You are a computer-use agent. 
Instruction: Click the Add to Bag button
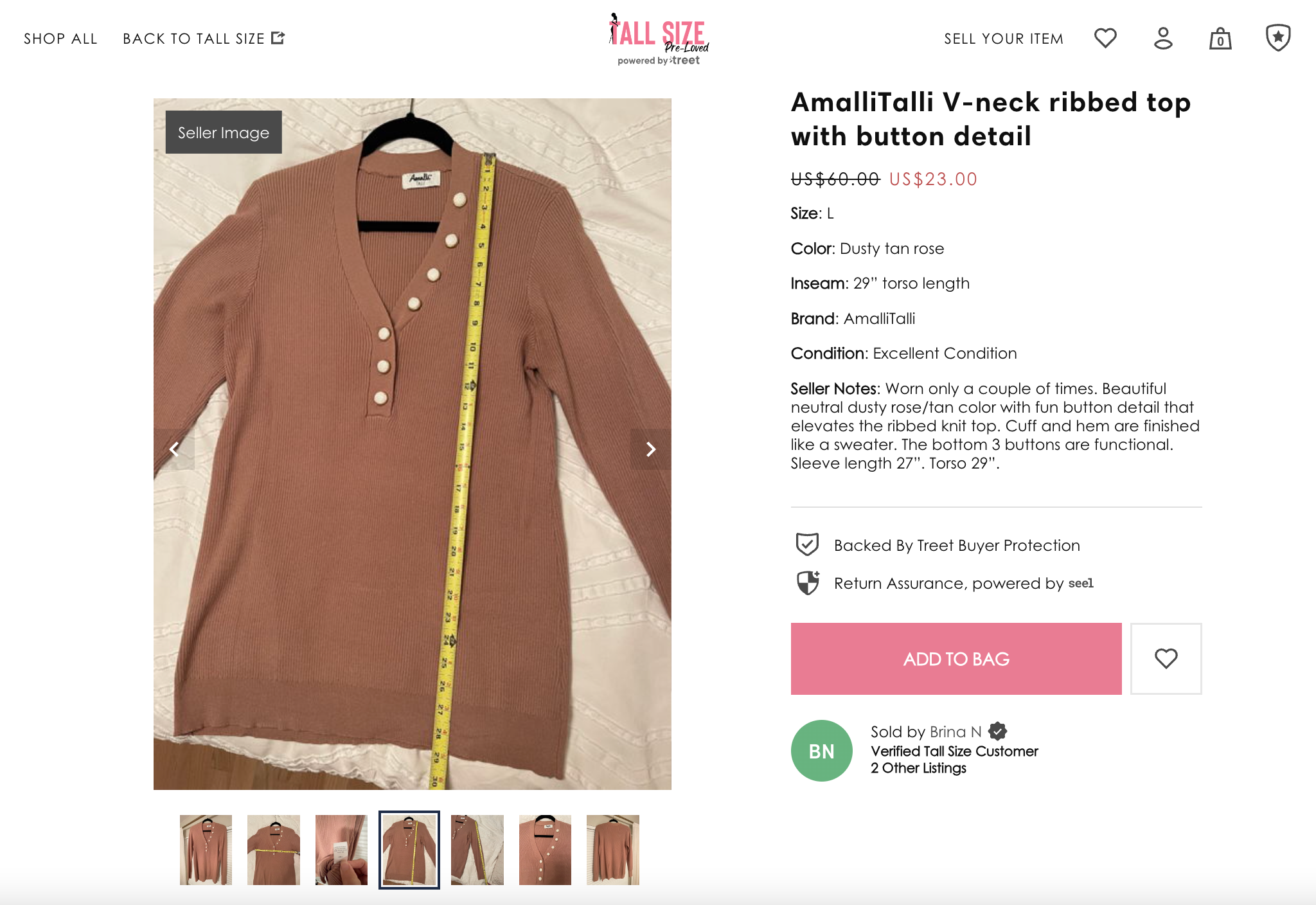point(956,658)
